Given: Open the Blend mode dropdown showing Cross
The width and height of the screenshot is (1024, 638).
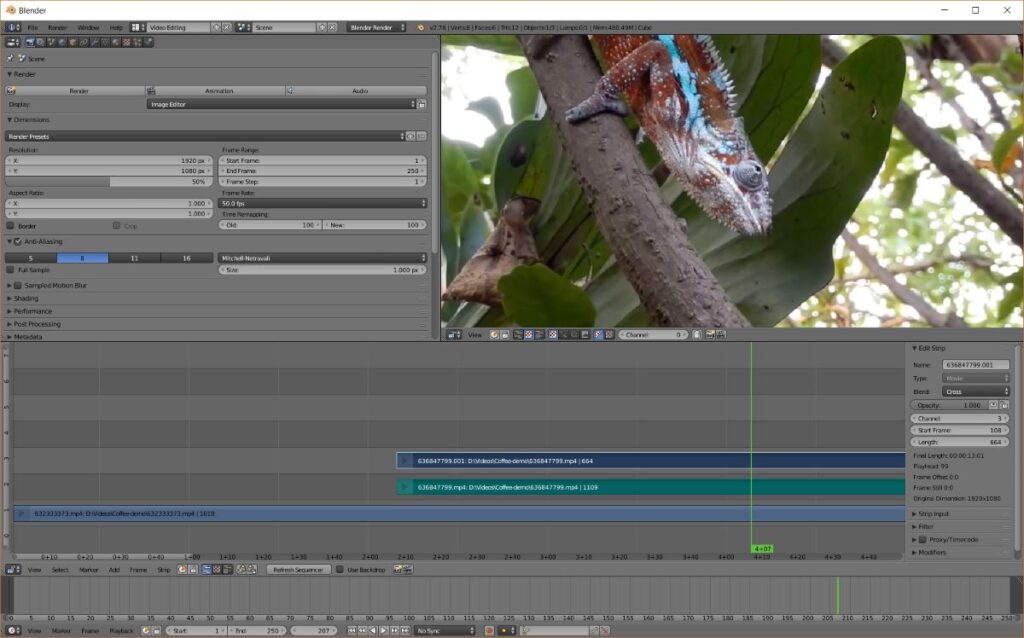Looking at the screenshot, I should tap(975, 390).
